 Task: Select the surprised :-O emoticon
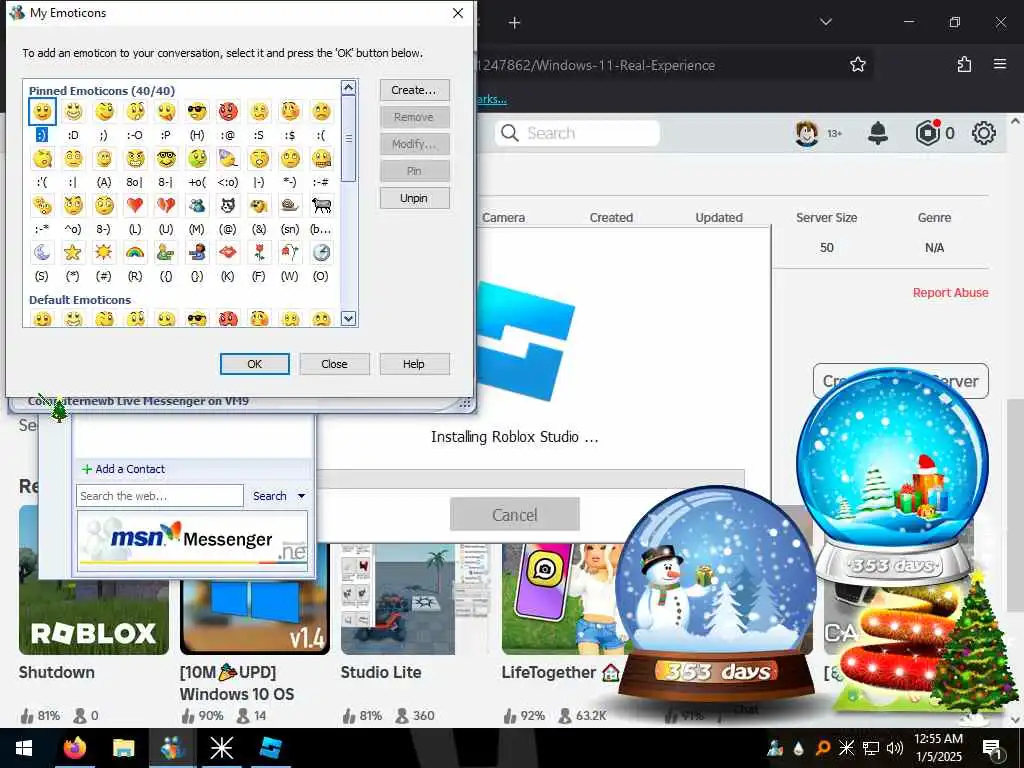pos(135,112)
